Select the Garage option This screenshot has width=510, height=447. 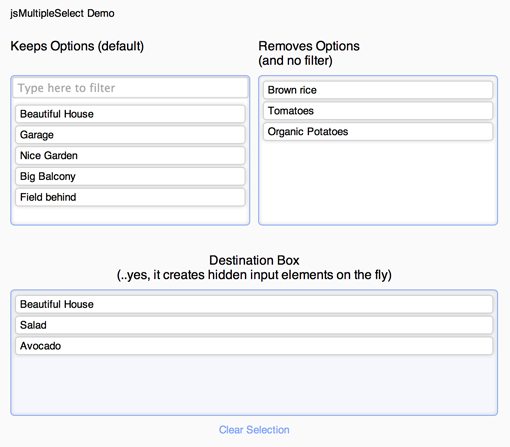coord(130,135)
